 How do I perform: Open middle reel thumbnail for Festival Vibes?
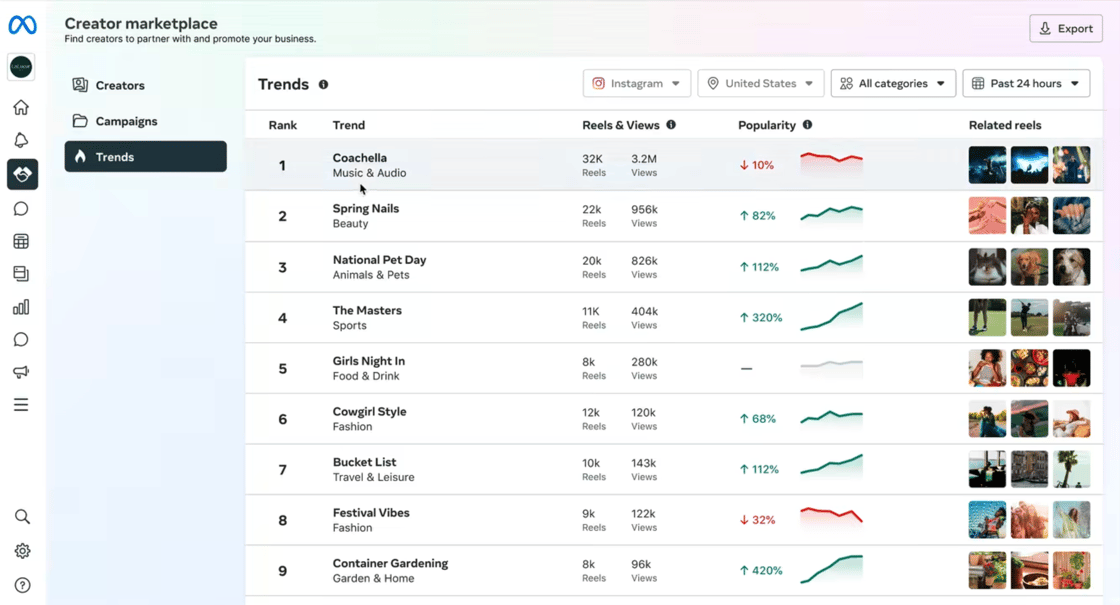click(1029, 519)
